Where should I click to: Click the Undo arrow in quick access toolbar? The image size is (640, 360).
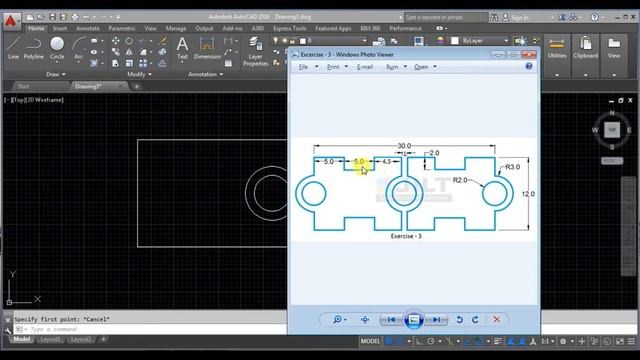point(86,17)
